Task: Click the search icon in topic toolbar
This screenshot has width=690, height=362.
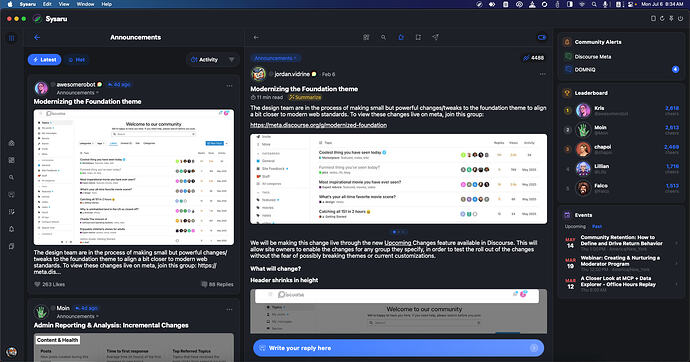Action: tap(383, 37)
